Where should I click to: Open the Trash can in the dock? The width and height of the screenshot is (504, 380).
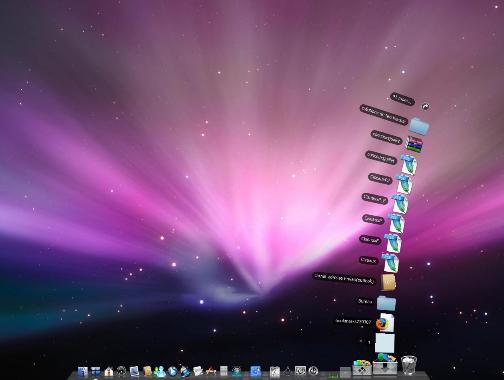pyautogui.click(x=409, y=365)
